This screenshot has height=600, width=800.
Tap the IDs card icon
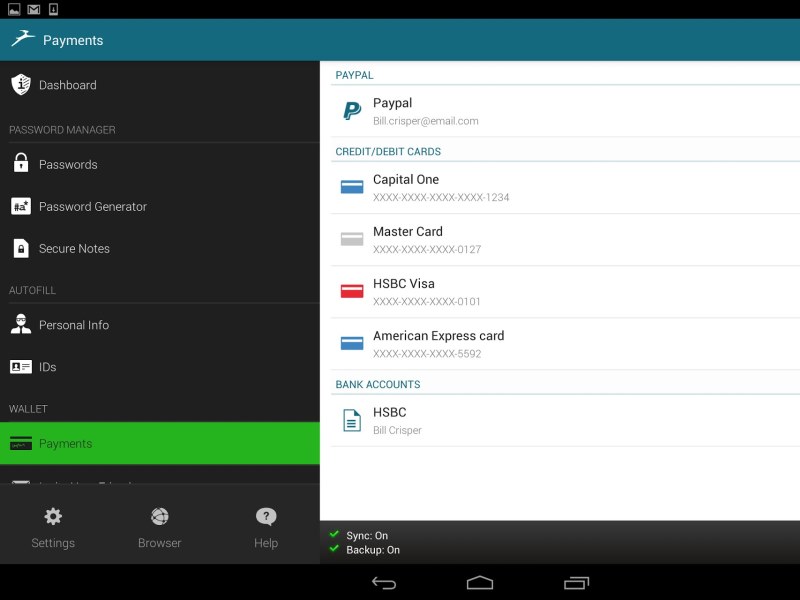coord(21,367)
